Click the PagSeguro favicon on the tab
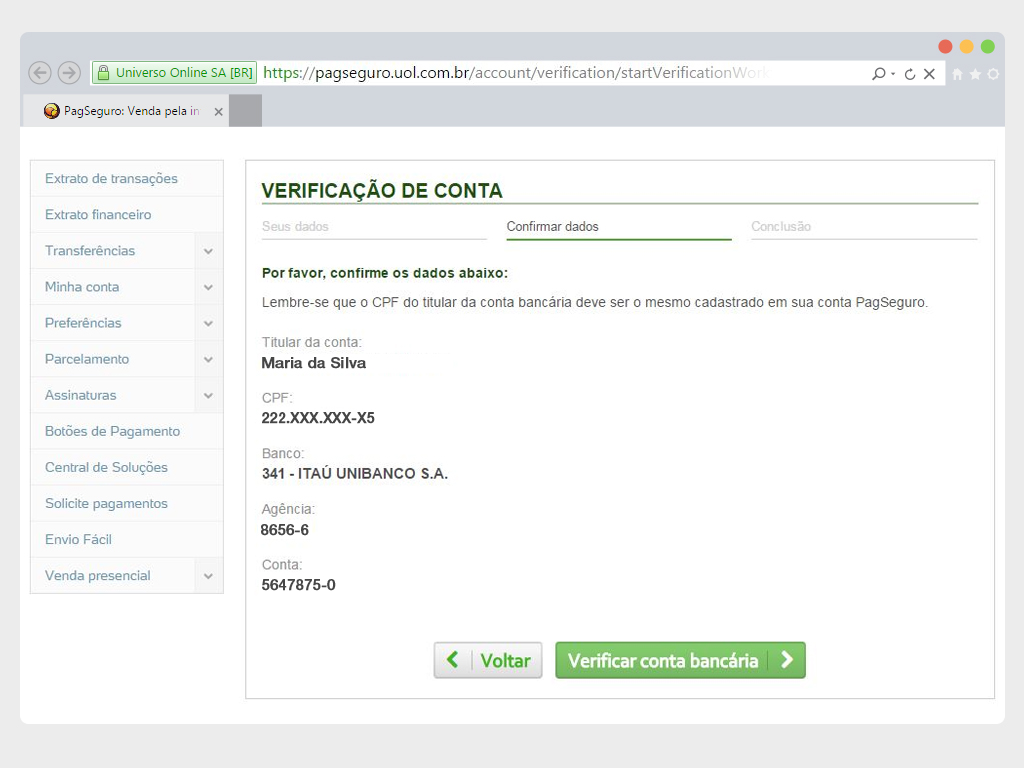Viewport: 1024px width, 768px height. tap(52, 111)
